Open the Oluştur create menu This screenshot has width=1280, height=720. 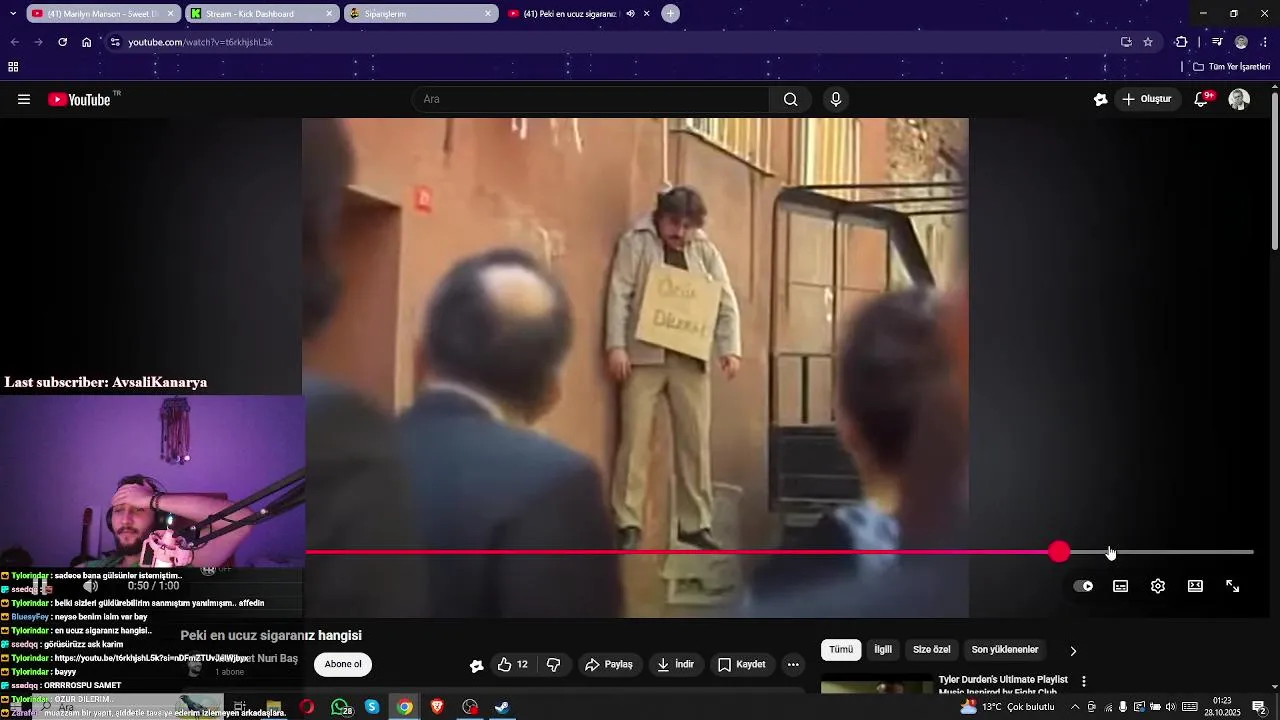point(1147,99)
